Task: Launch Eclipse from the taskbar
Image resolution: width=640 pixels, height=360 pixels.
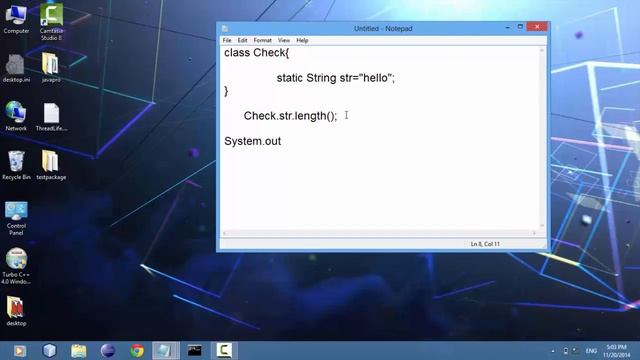Action: (108, 351)
